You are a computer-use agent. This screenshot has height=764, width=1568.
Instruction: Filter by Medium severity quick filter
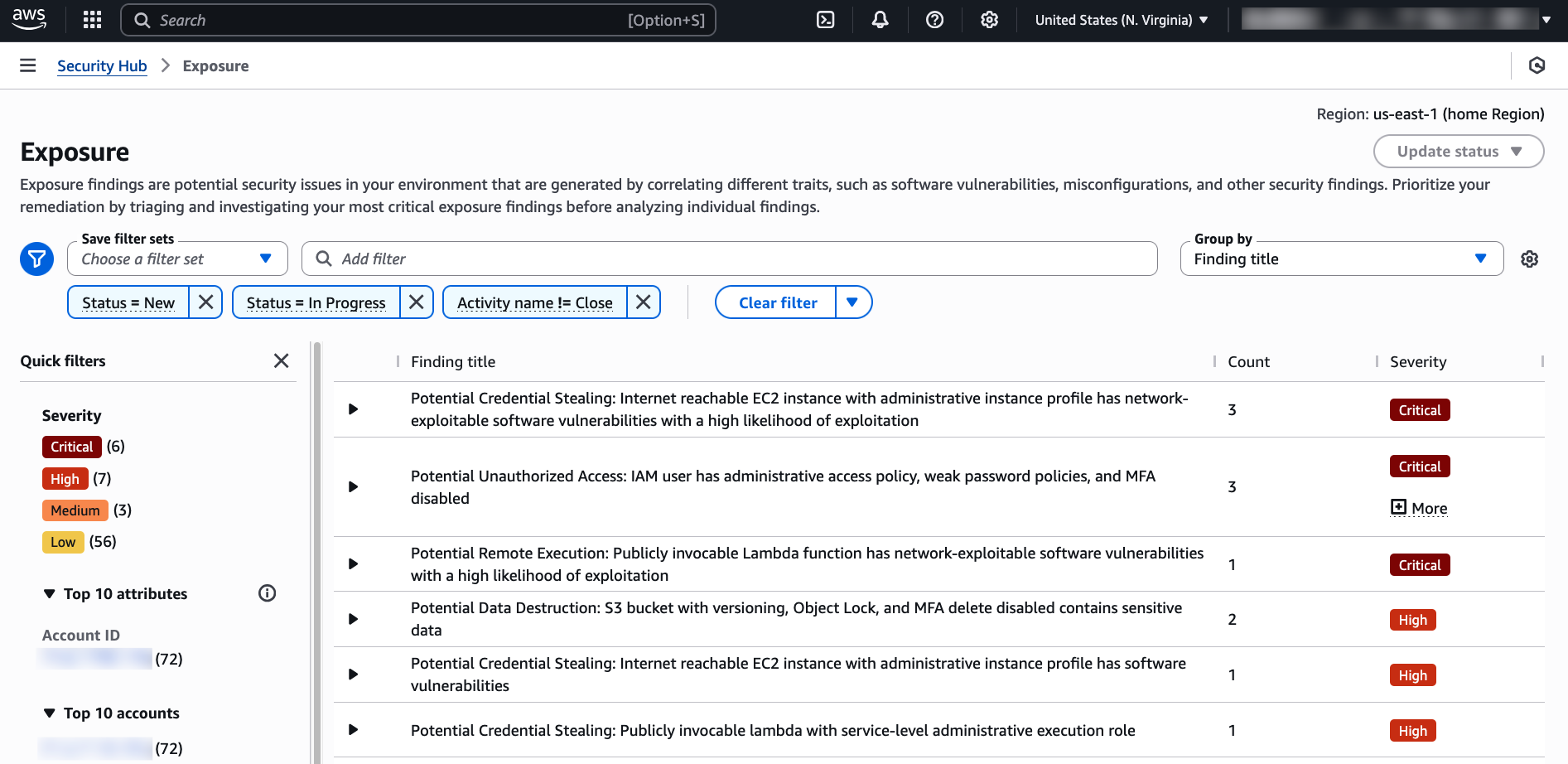75,510
